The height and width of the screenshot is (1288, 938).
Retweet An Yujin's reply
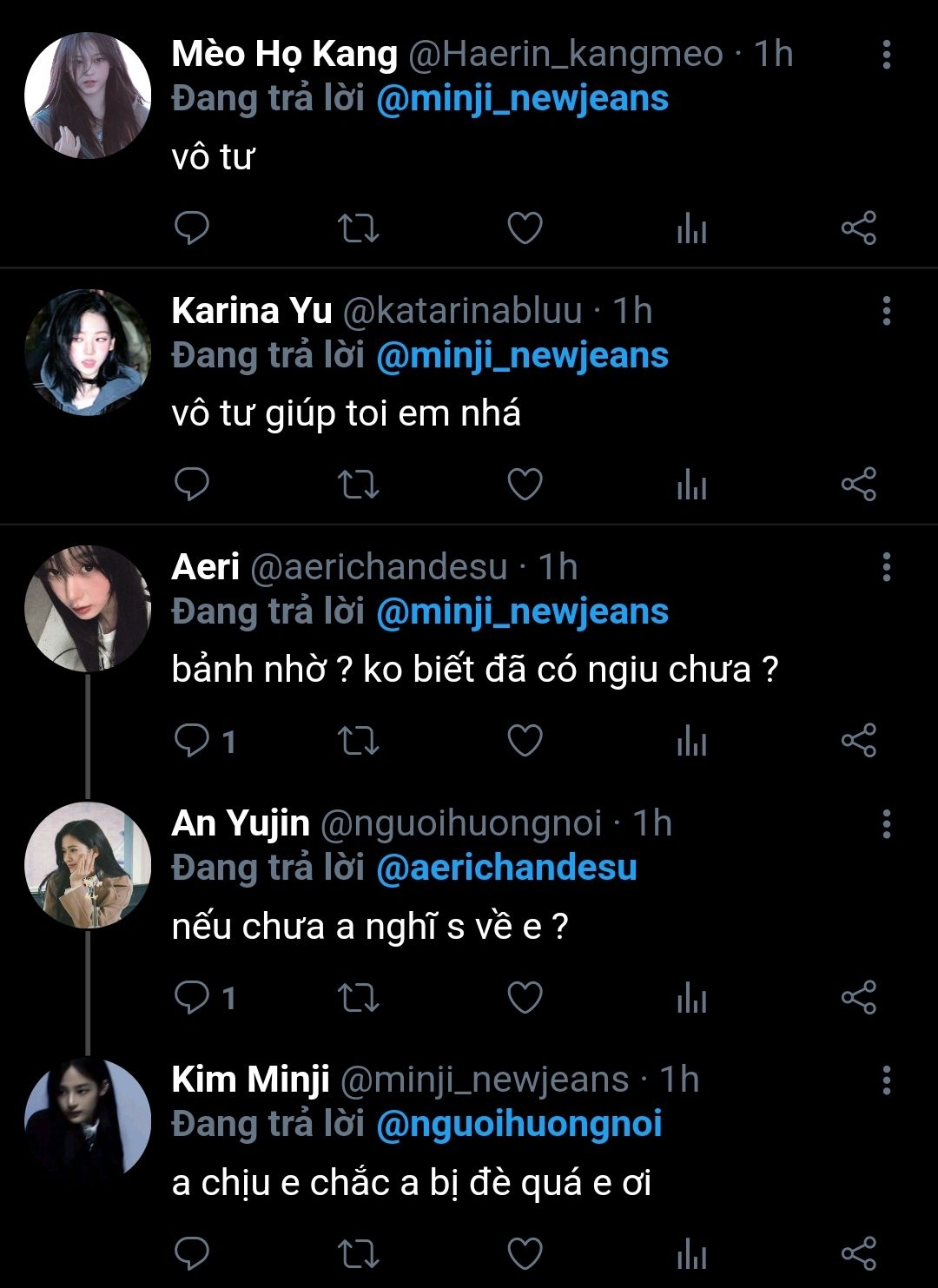(358, 997)
